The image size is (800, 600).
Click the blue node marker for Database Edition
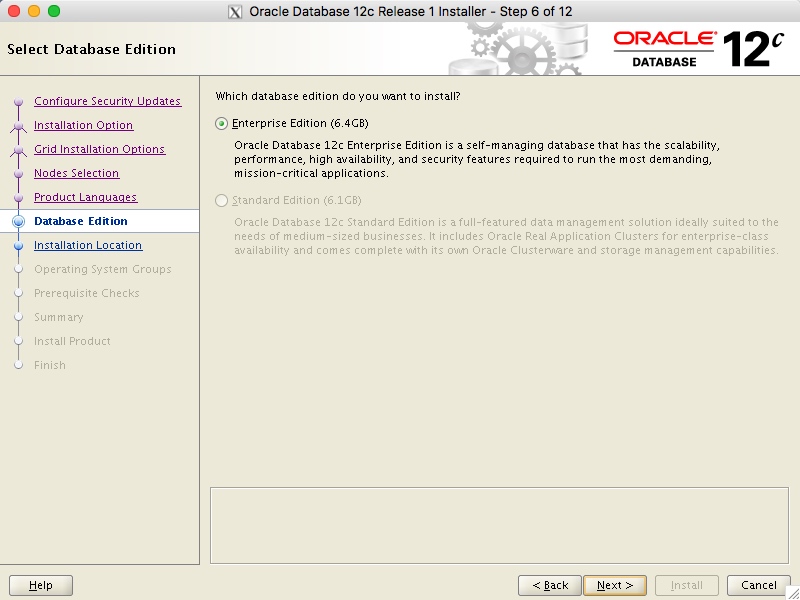click(x=20, y=221)
